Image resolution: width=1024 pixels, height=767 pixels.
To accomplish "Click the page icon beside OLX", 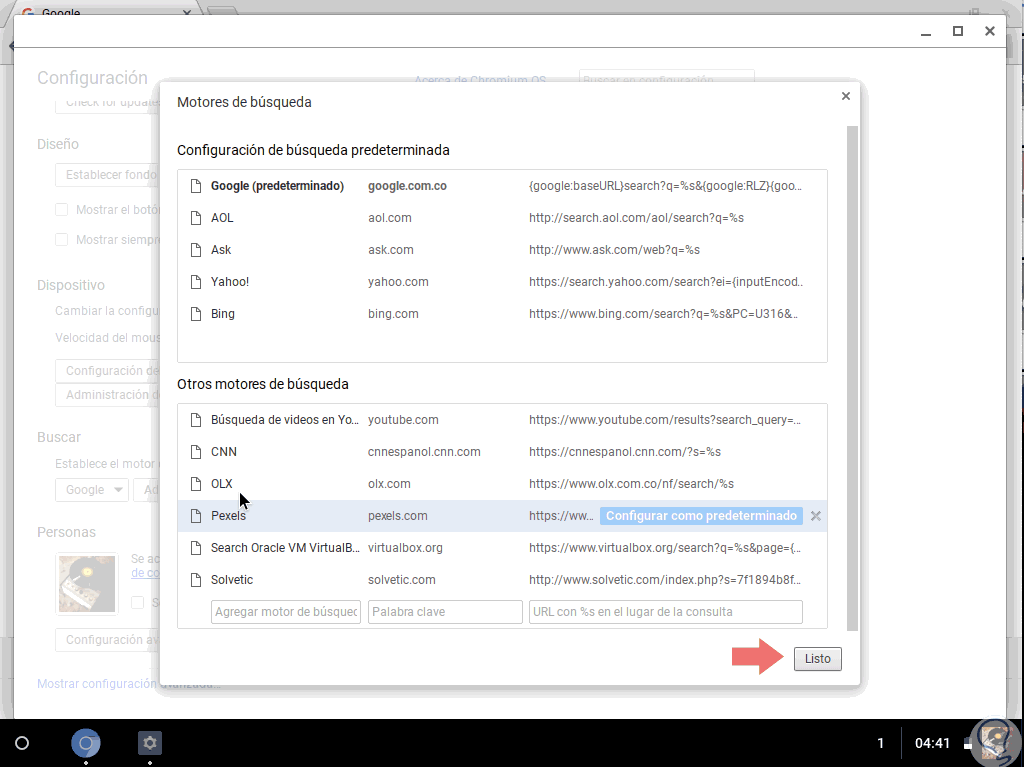I will pos(195,484).
